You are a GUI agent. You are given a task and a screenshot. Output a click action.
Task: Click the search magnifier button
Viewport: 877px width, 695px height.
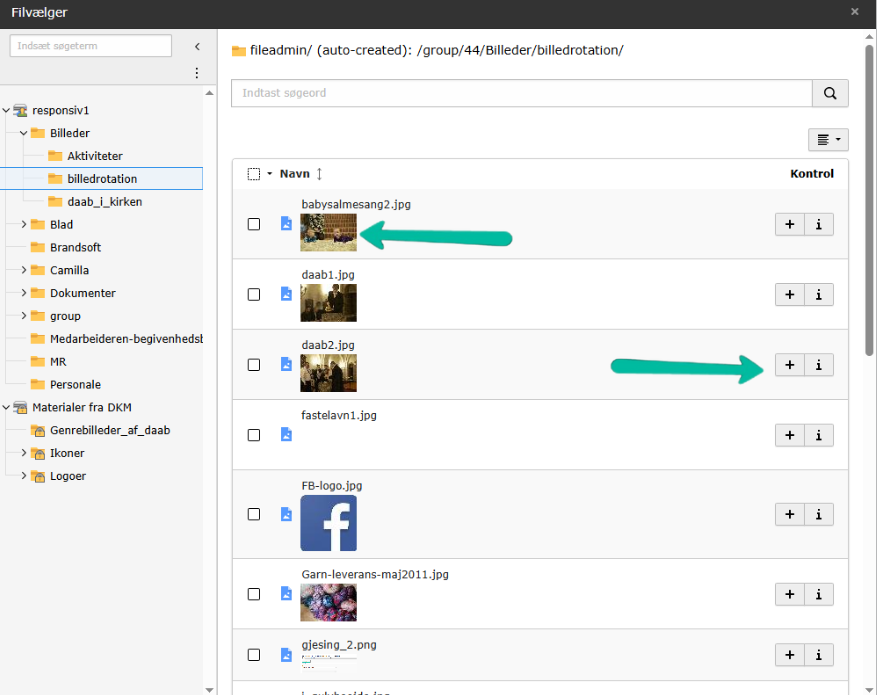[830, 93]
